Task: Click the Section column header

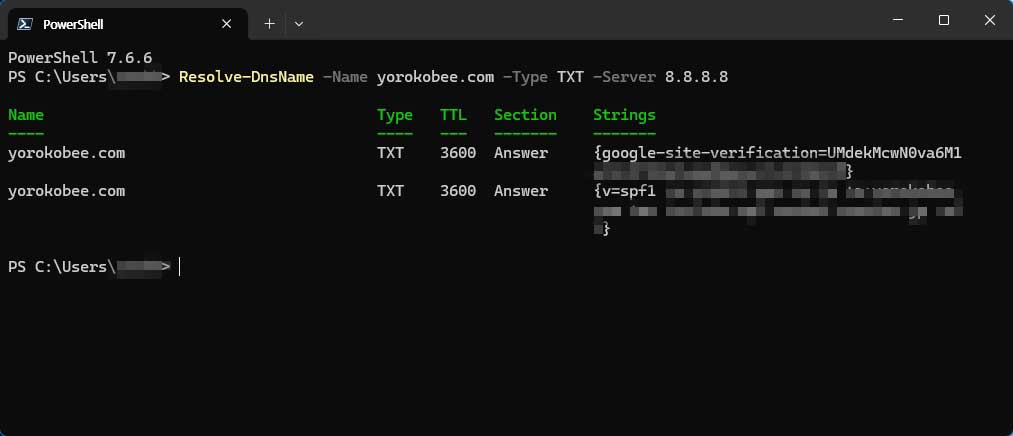Action: [x=525, y=115]
